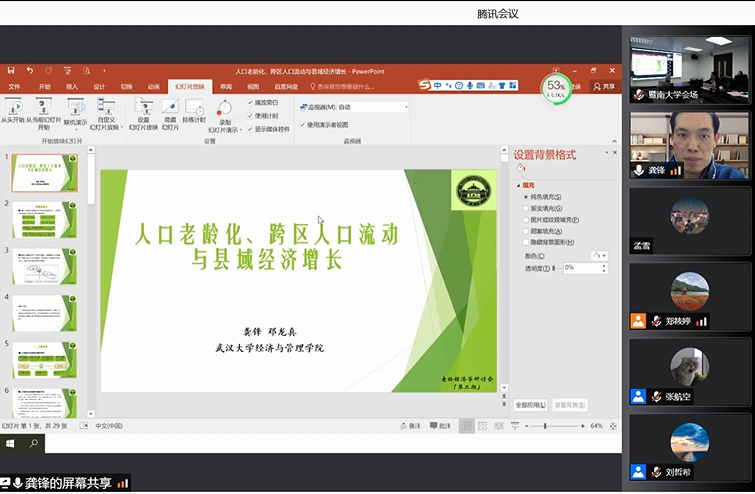Click the Save icon in quick access toolbar
Screen dimensions: 755x494
(x=12, y=71)
